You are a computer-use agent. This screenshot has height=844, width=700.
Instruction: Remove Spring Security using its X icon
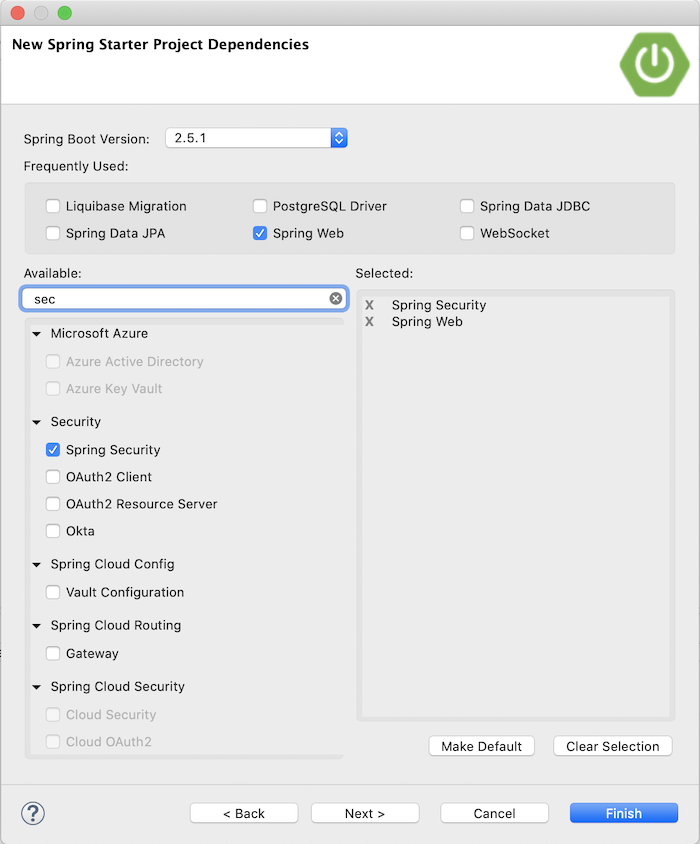pos(370,305)
